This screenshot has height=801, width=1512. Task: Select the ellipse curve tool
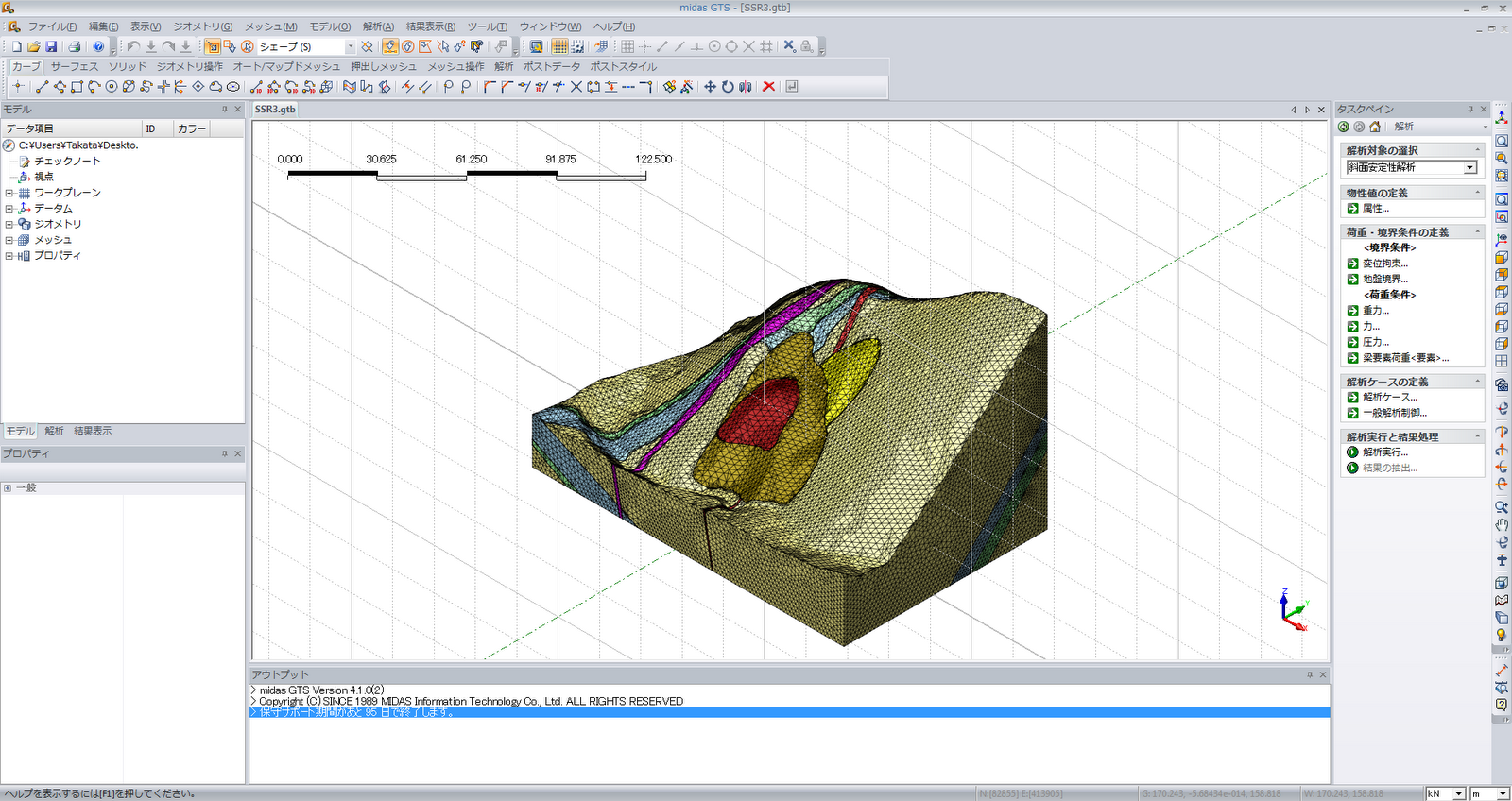(x=232, y=87)
